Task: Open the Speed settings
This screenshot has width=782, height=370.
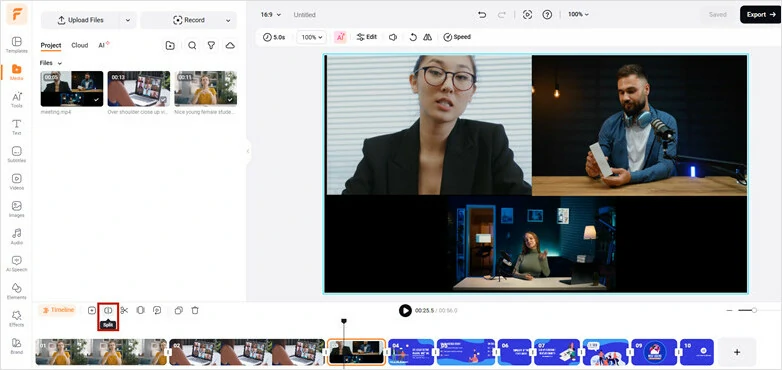Action: tap(457, 37)
